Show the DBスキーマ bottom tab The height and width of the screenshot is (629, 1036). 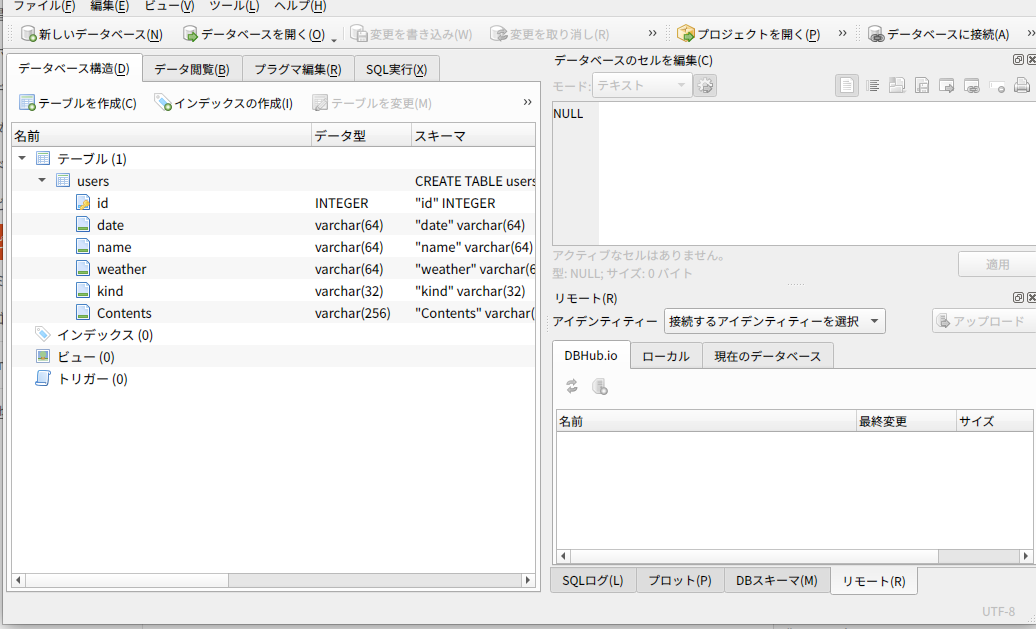(776, 581)
